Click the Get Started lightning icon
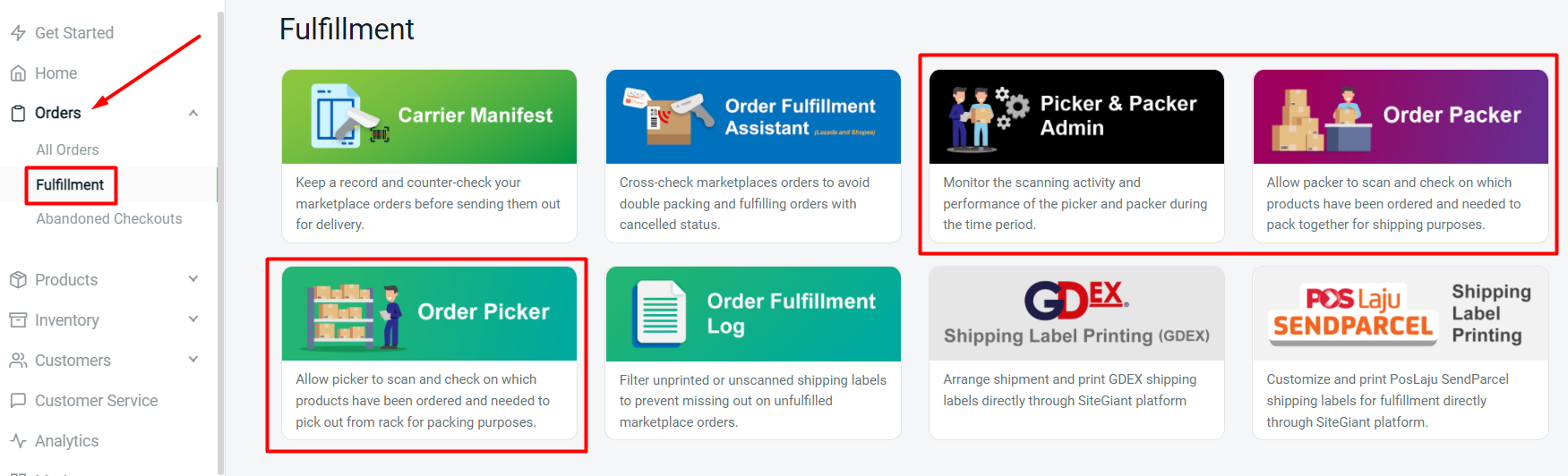This screenshot has width=1568, height=476. pyautogui.click(x=18, y=33)
